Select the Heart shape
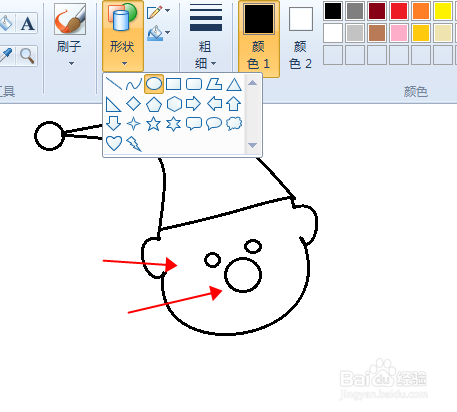This screenshot has width=457, height=412. coord(114,143)
